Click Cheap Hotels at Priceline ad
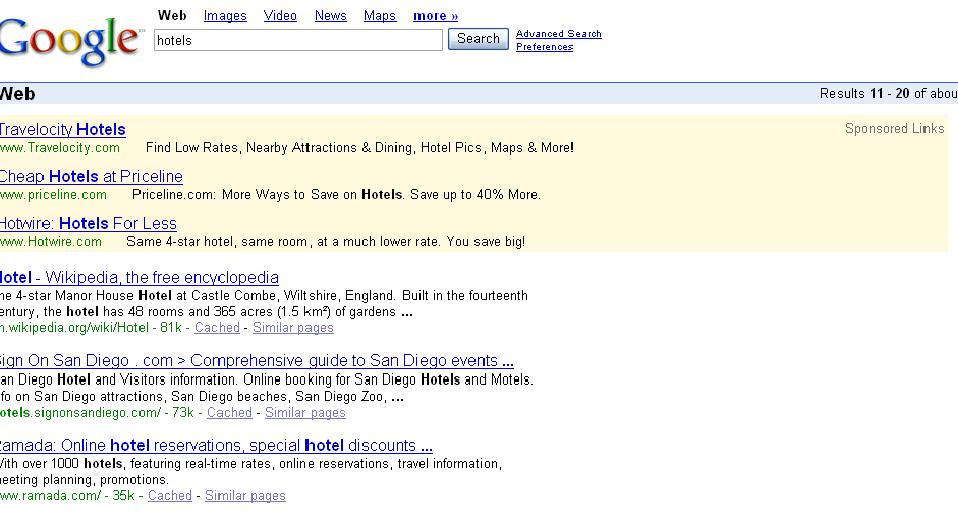 click(90, 176)
